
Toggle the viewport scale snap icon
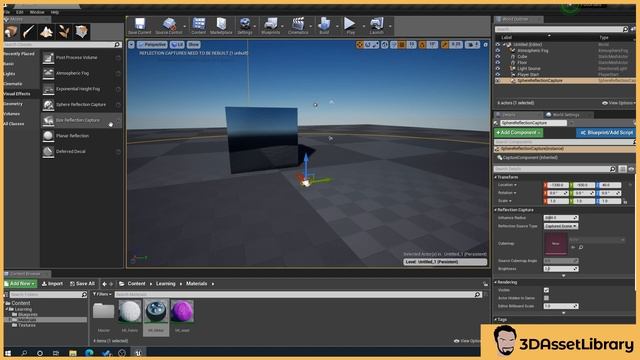pos(445,44)
